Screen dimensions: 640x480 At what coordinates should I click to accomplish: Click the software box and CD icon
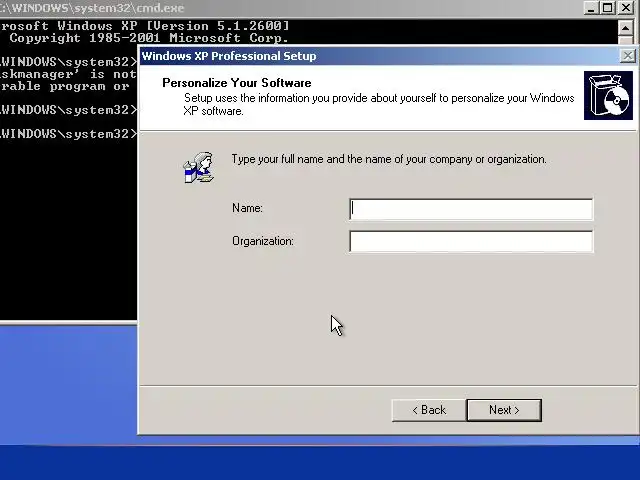click(x=608, y=96)
